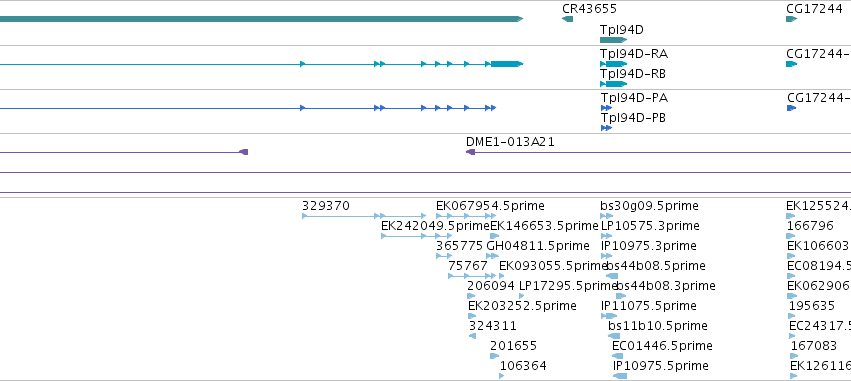Image resolution: width=851 pixels, height=381 pixels.
Task: Click the 167083 EST label
Action: click(x=814, y=346)
